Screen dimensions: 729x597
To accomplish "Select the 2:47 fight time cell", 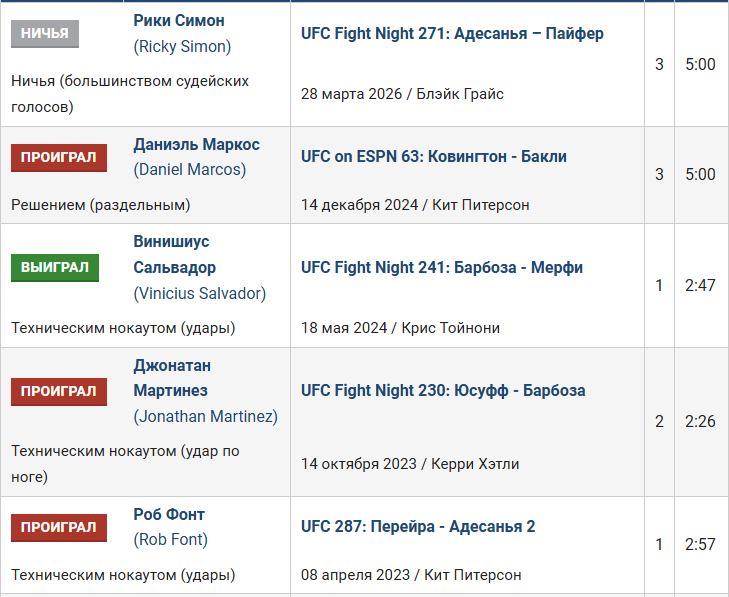I will pyautogui.click(x=700, y=285).
